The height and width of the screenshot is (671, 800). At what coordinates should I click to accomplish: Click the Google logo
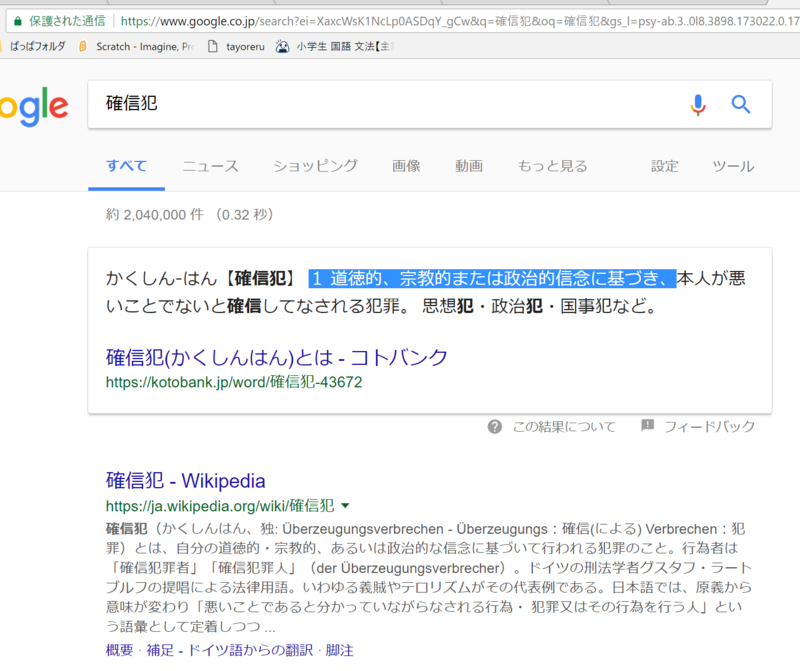click(x=34, y=106)
